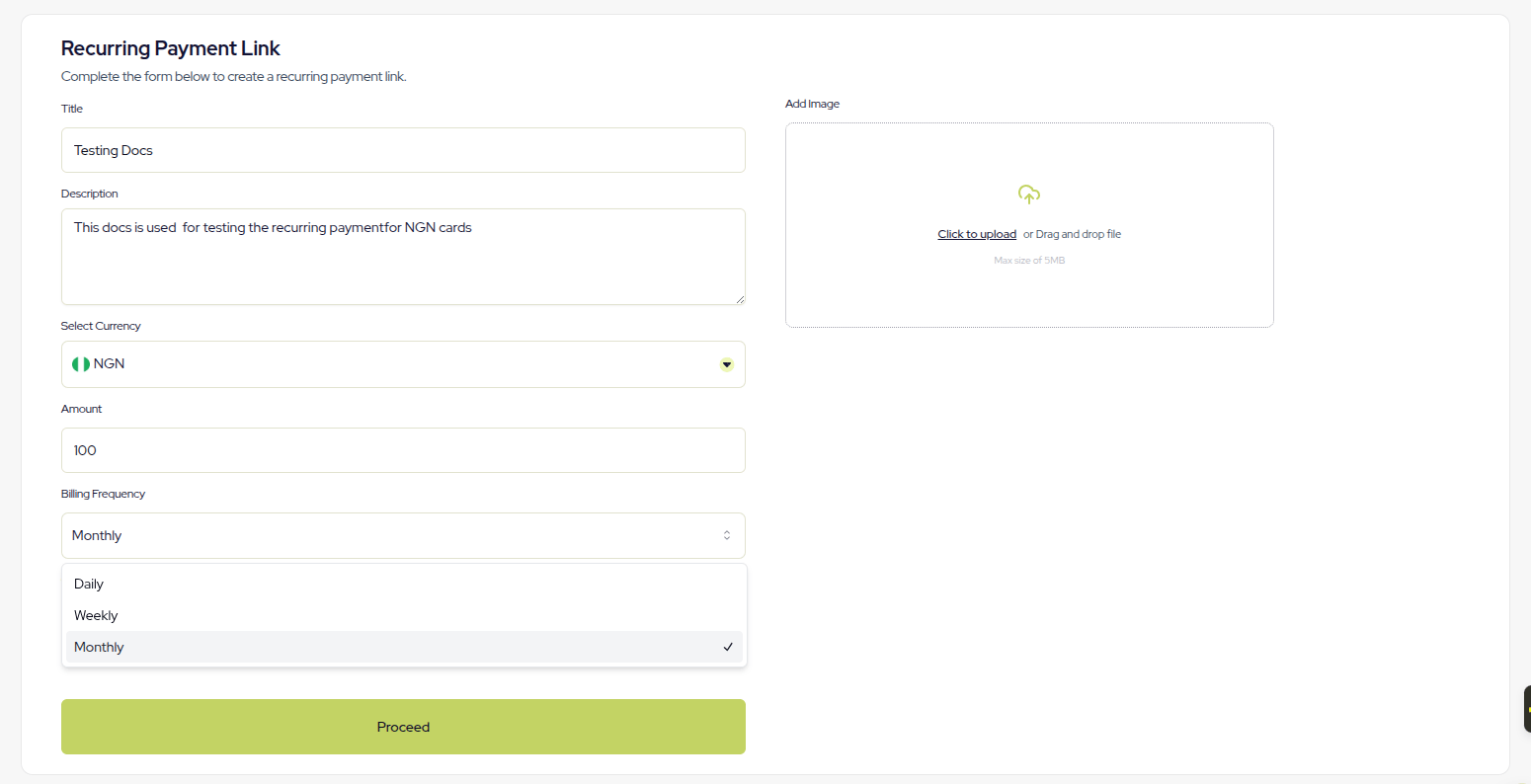Click the up-down chevron in Billing Frequency
This screenshot has width=1531, height=784.
[x=727, y=535]
